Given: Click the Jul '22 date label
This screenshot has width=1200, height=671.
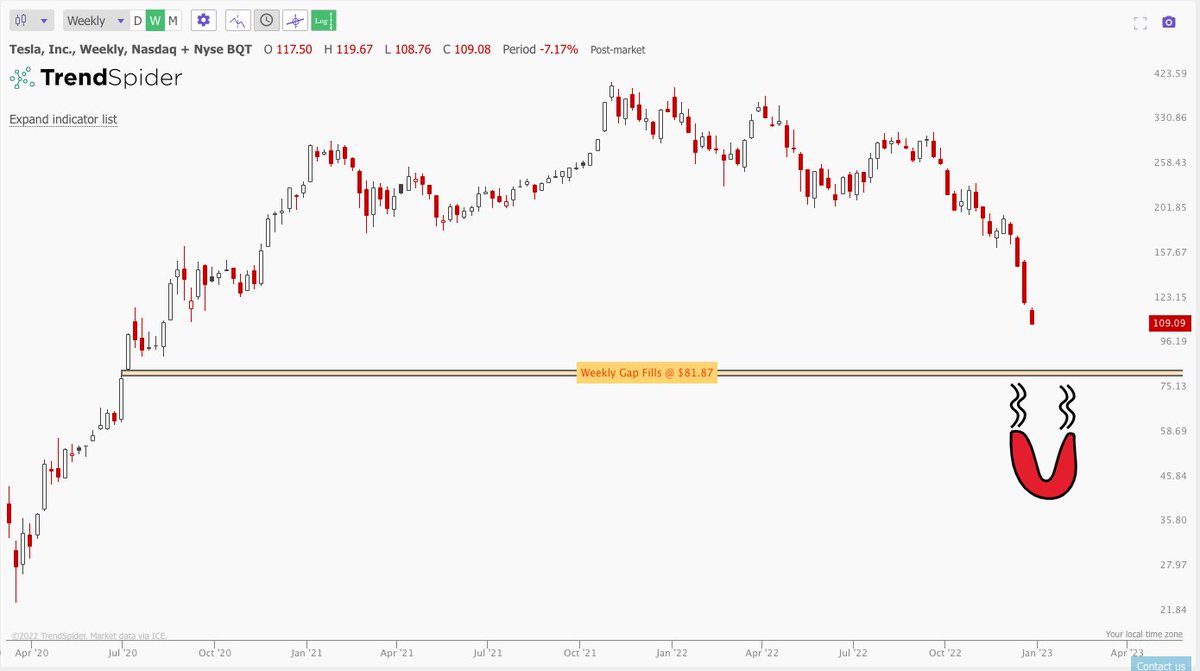Looking at the screenshot, I should click(x=853, y=651).
